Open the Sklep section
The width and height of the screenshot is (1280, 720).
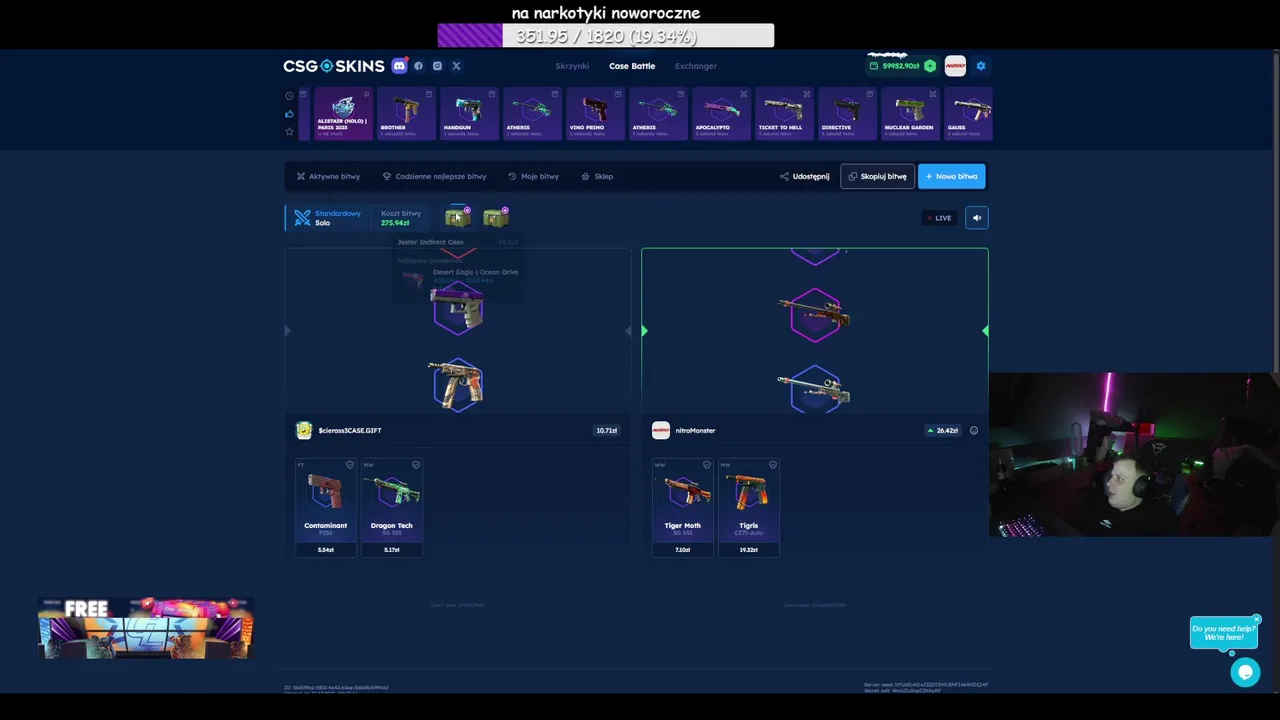coord(597,176)
